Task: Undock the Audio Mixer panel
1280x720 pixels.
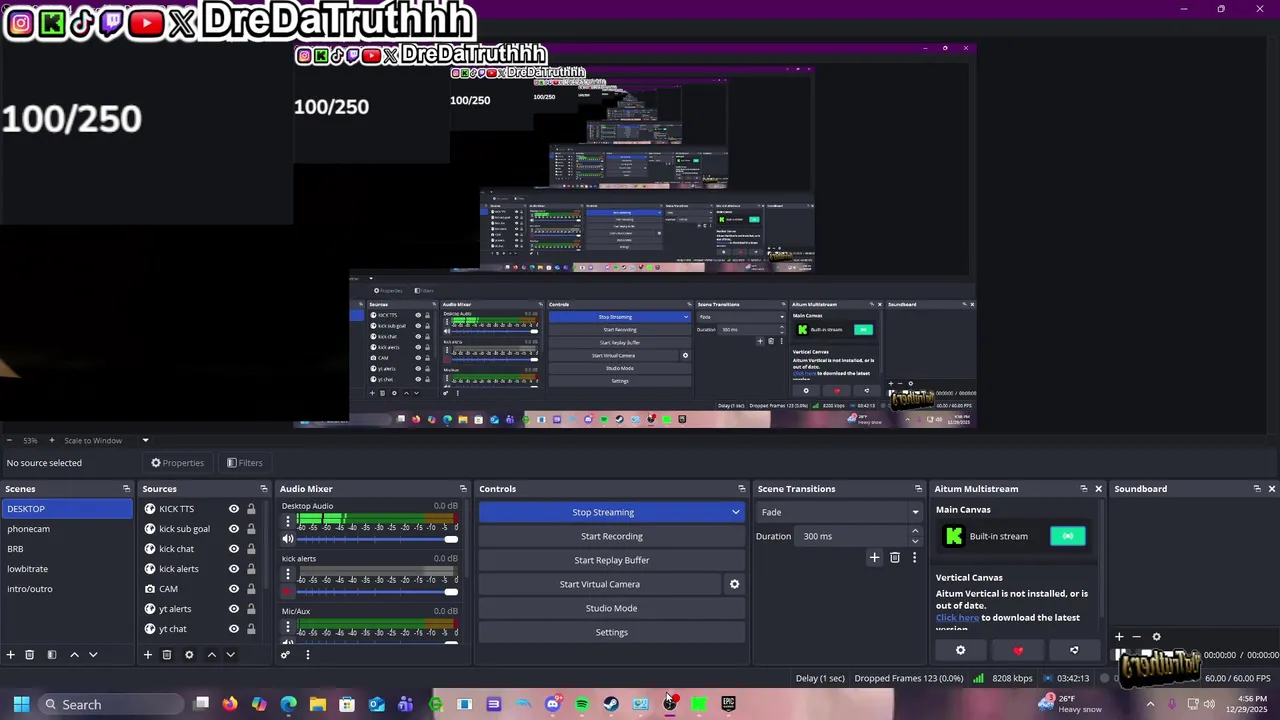Action: pos(463,489)
